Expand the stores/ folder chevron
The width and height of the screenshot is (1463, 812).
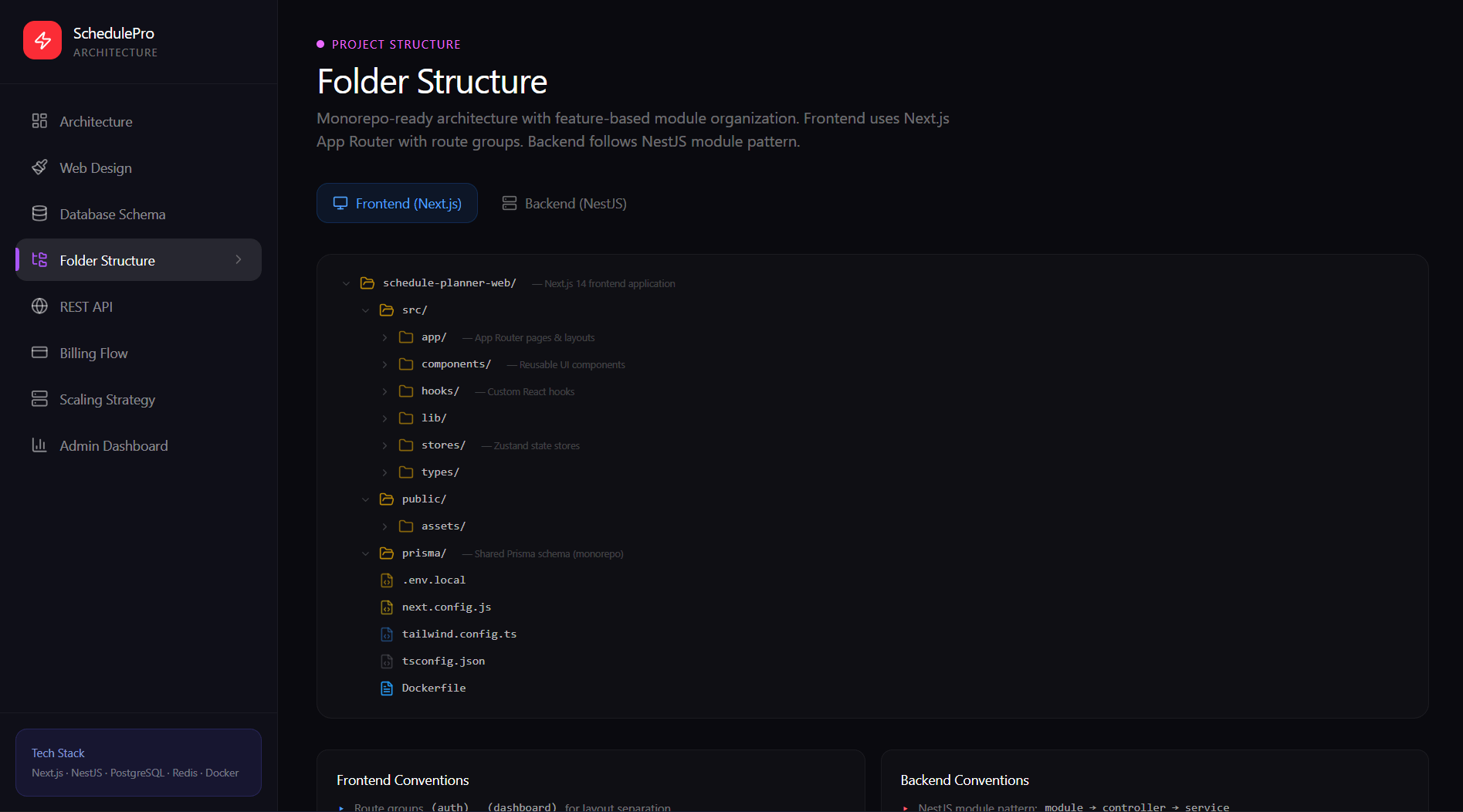(384, 445)
